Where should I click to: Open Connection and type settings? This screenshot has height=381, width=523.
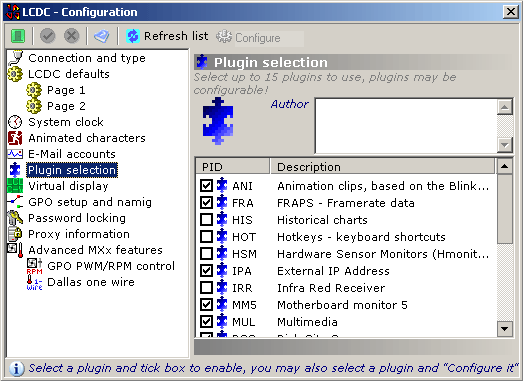click(87, 58)
